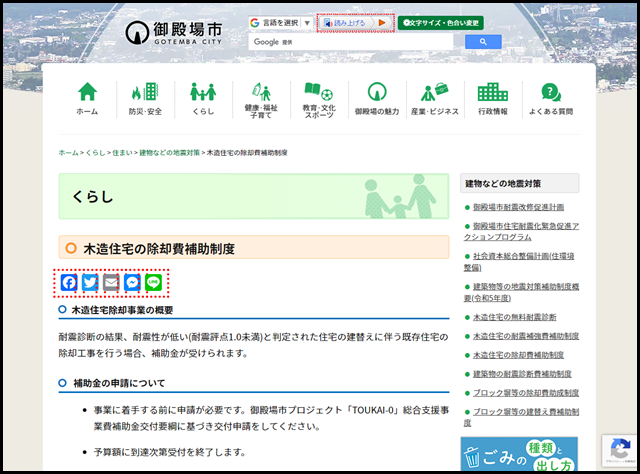Send page through Messenger icon
The image size is (640, 474).
pos(132,282)
